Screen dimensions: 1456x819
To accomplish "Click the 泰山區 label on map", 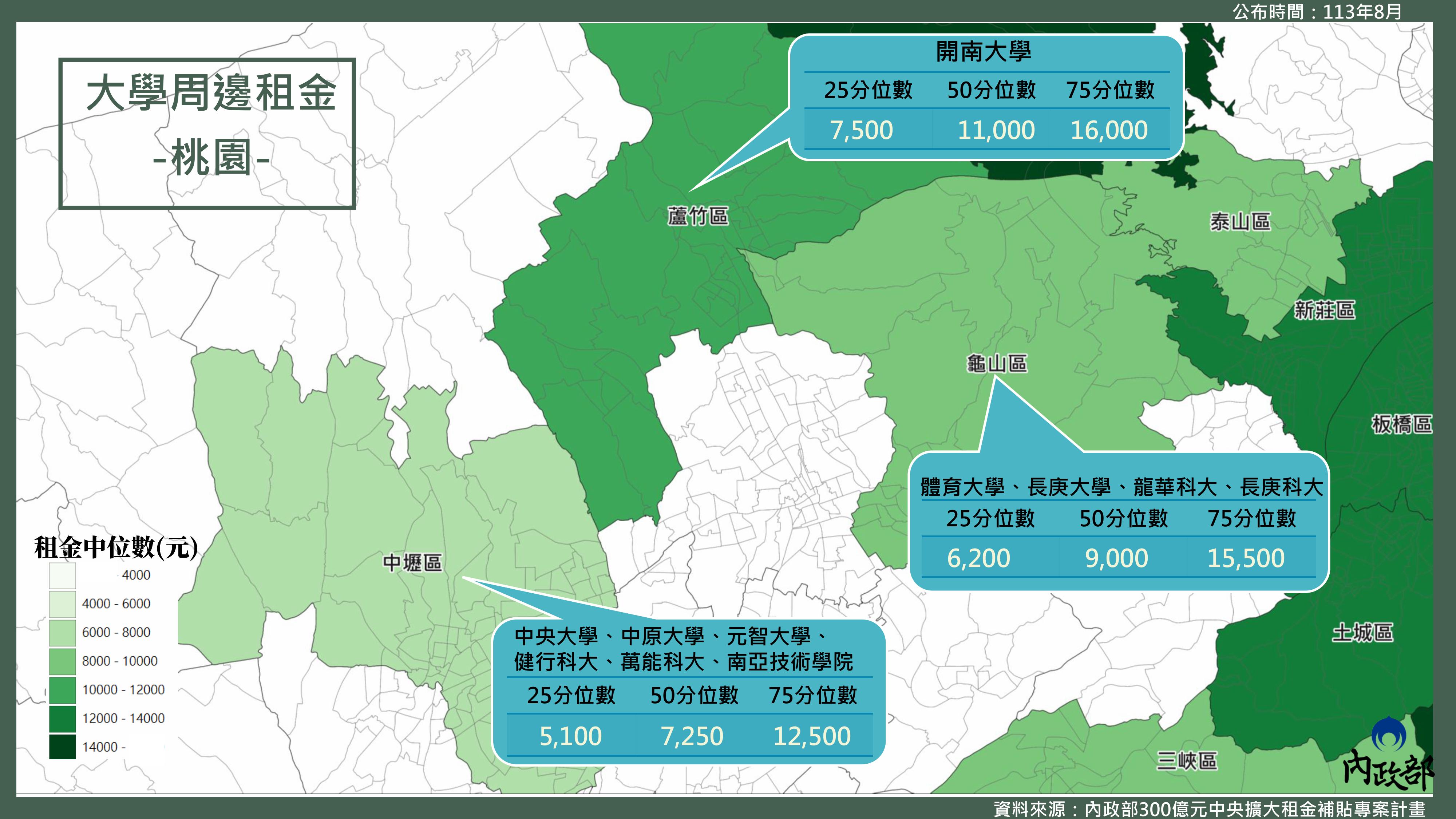I will coord(1240,222).
